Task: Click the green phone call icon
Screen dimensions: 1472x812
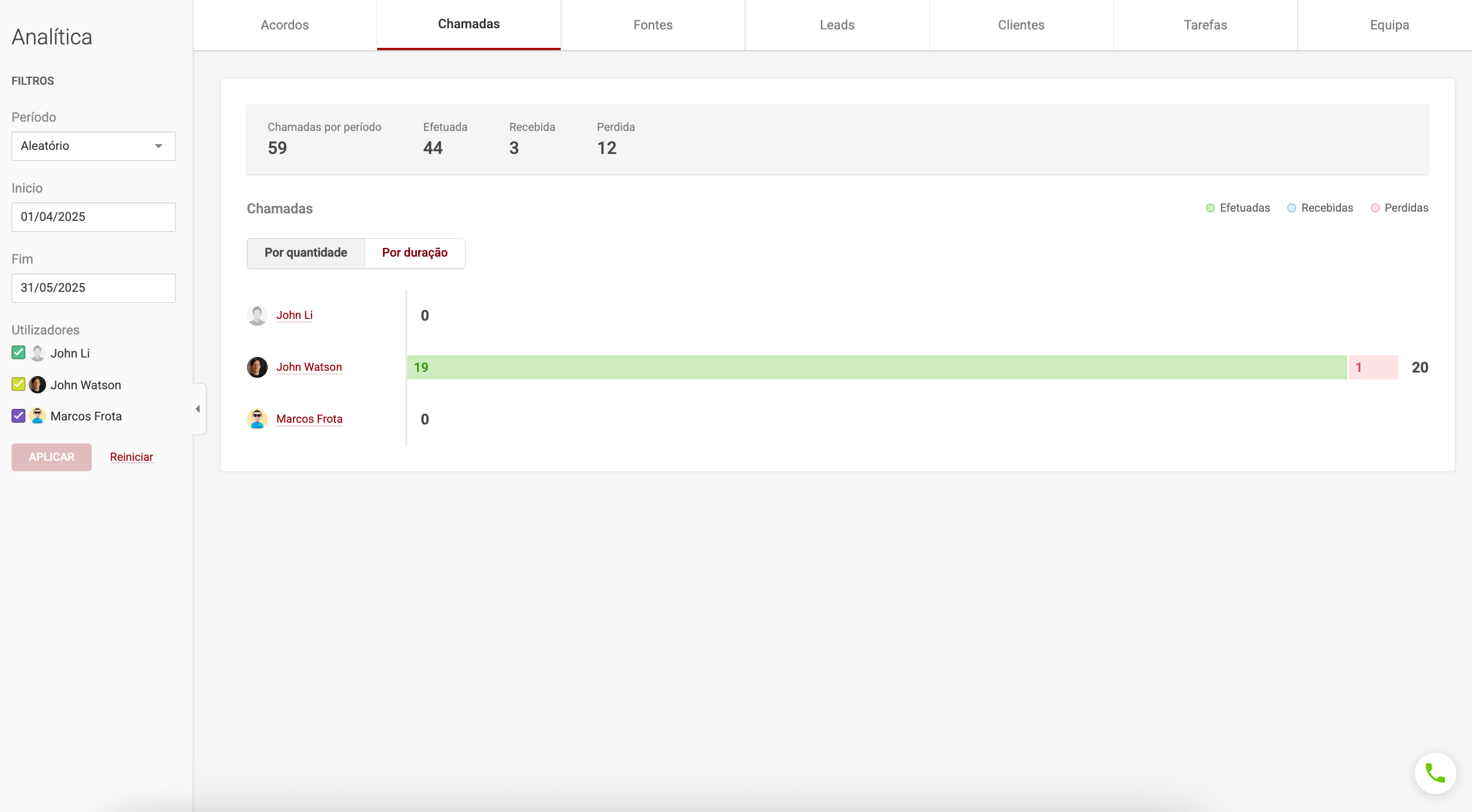Action: 1435,773
